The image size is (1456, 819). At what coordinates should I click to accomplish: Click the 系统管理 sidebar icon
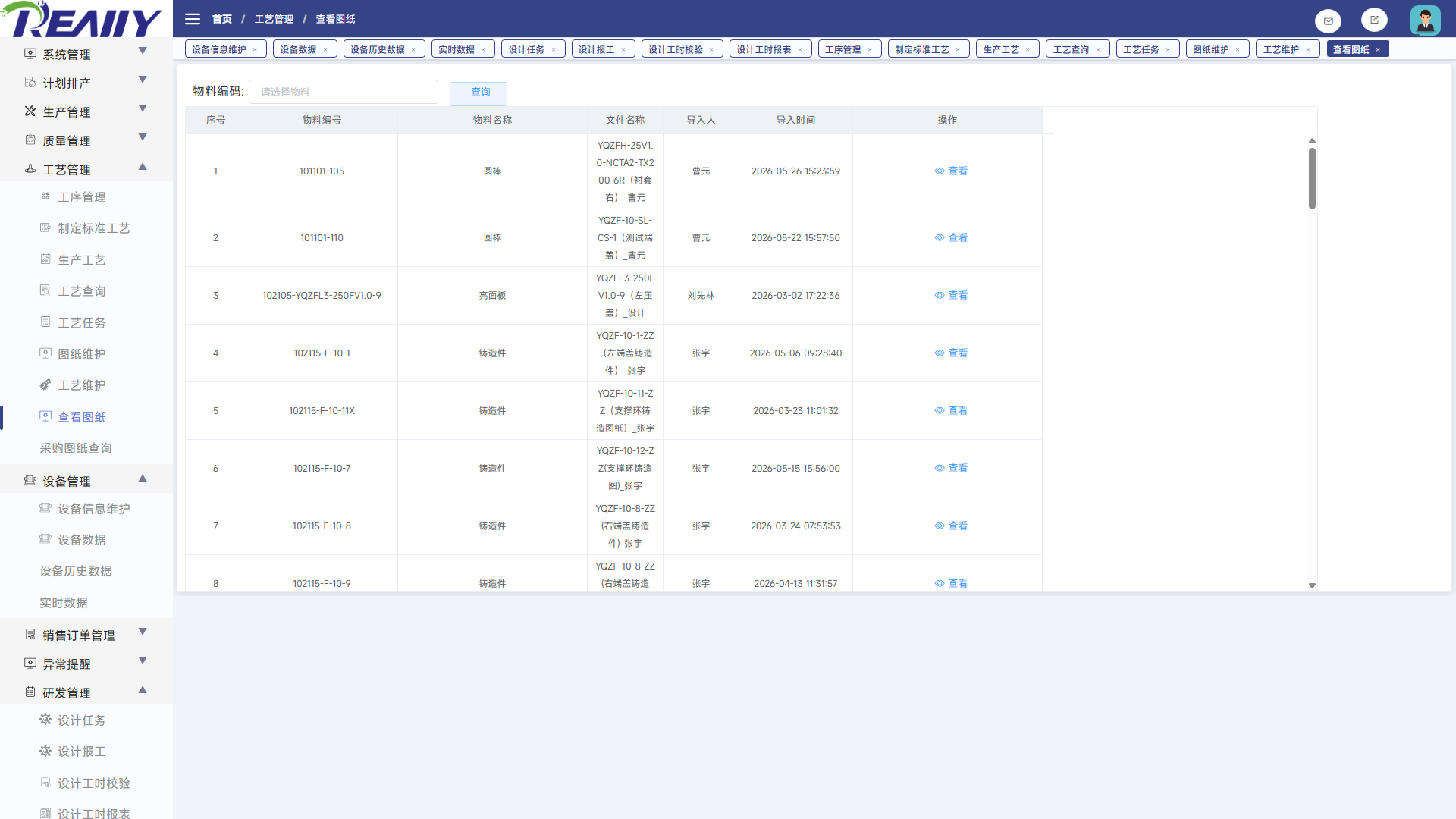pyautogui.click(x=30, y=54)
